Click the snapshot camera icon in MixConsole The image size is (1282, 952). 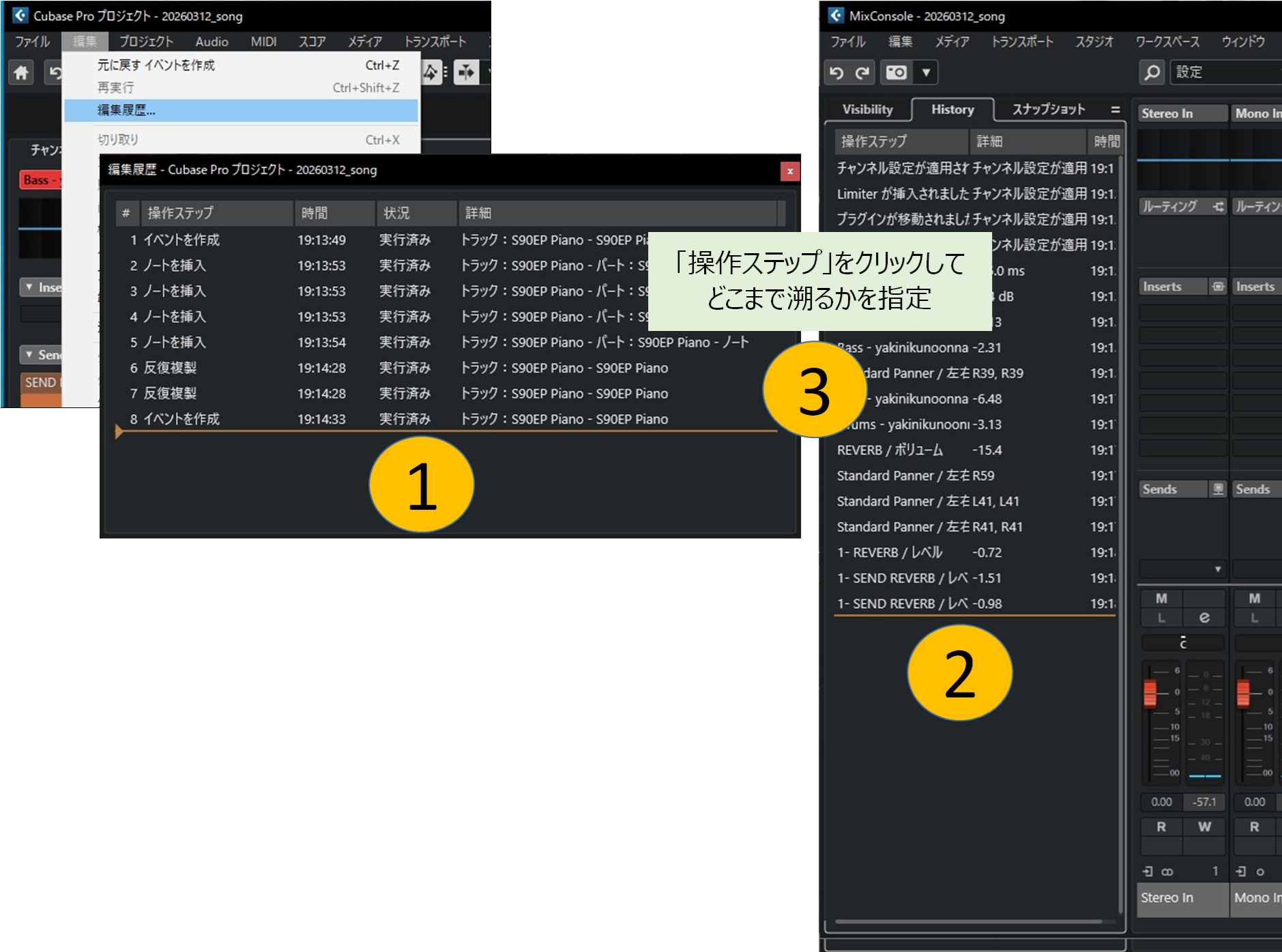click(897, 72)
